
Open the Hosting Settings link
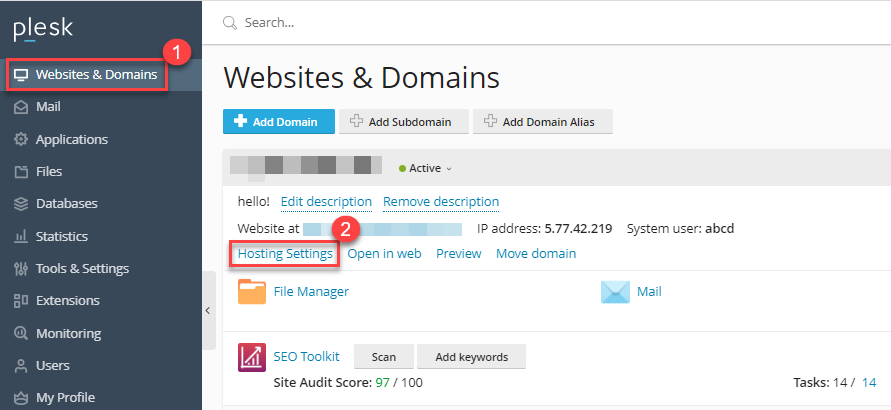285,254
